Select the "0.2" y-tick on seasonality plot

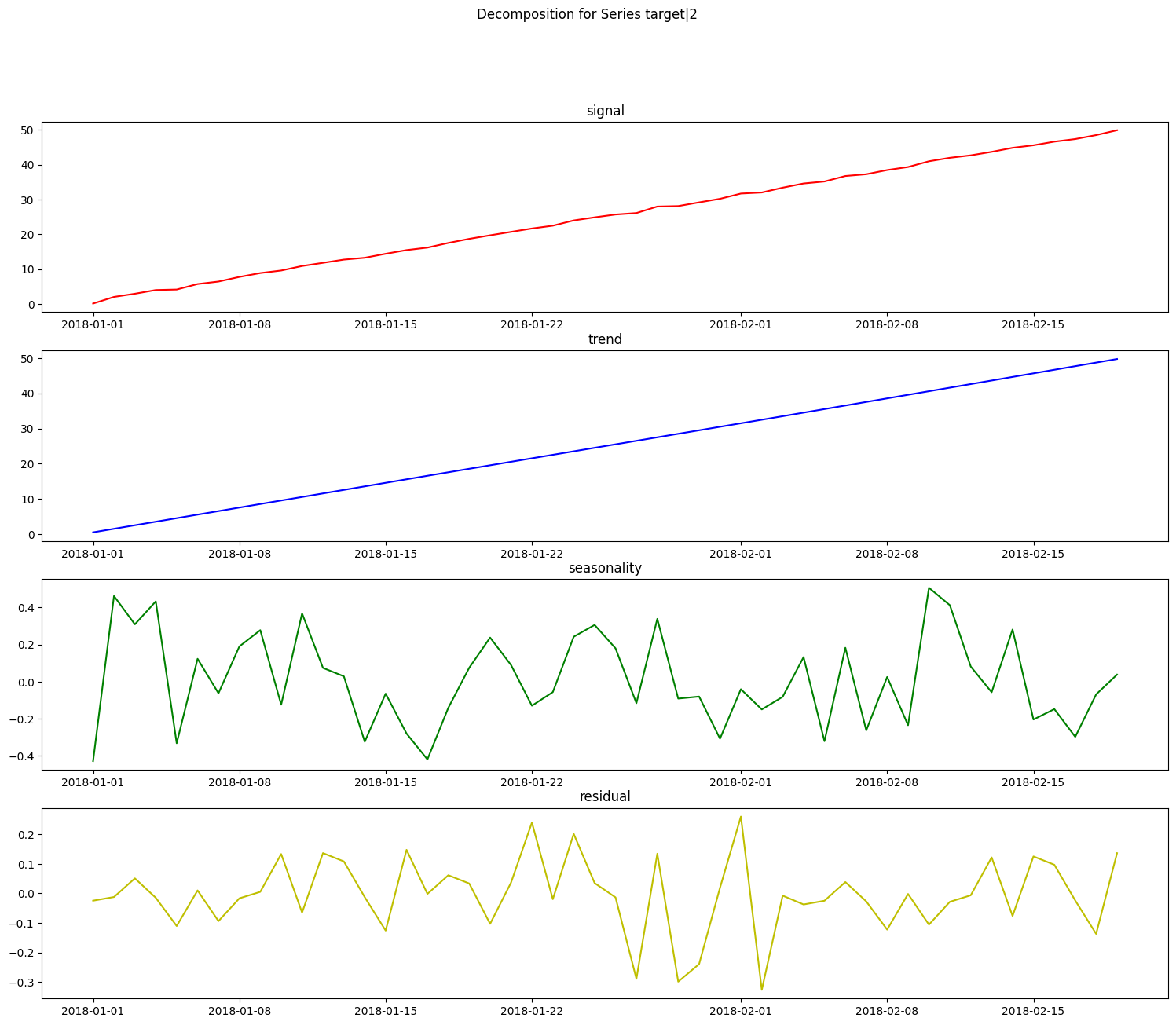(x=24, y=645)
